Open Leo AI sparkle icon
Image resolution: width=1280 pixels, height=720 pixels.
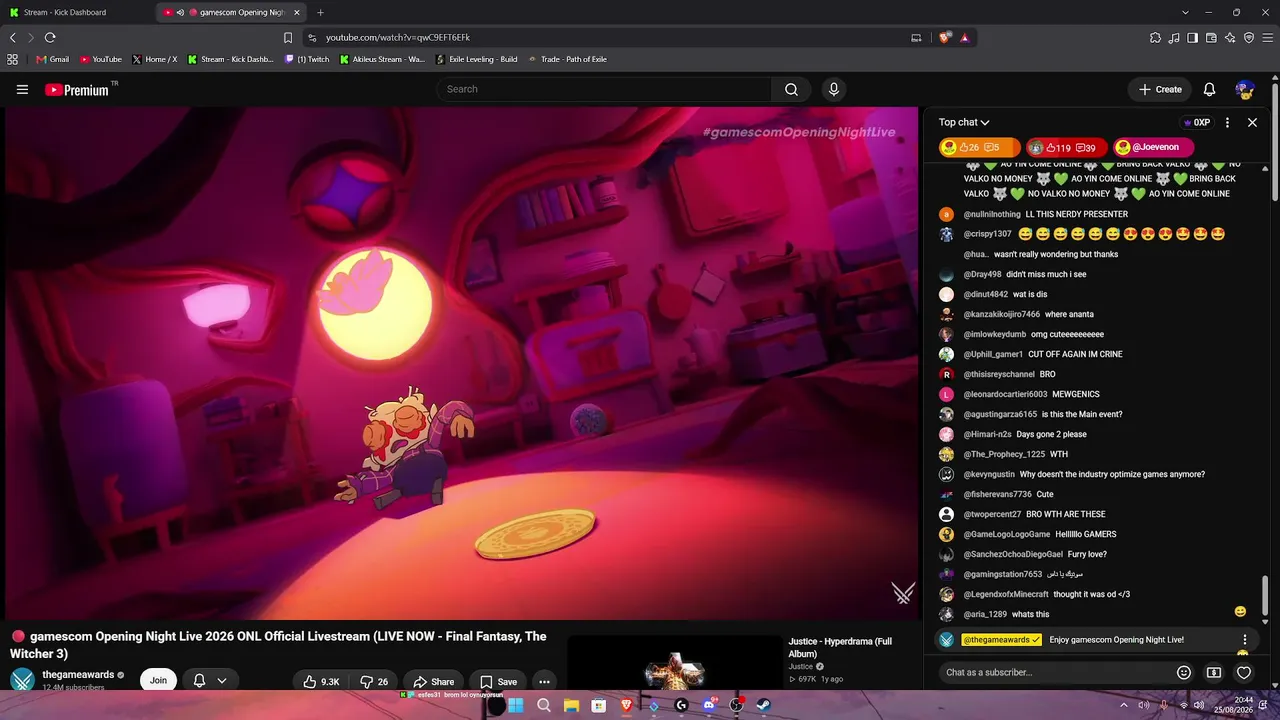tap(1230, 38)
